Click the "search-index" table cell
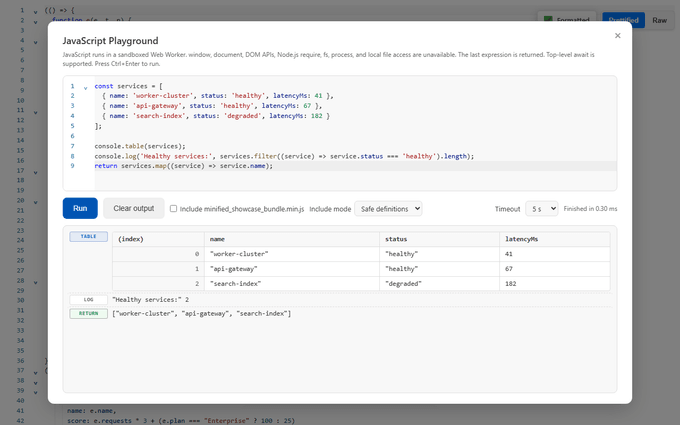Image resolution: width=680 pixels, height=425 pixels. [x=292, y=284]
